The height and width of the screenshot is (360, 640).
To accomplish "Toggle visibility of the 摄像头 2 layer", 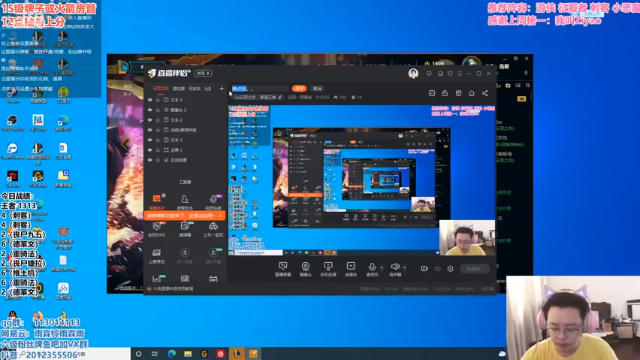I will click(x=150, y=110).
